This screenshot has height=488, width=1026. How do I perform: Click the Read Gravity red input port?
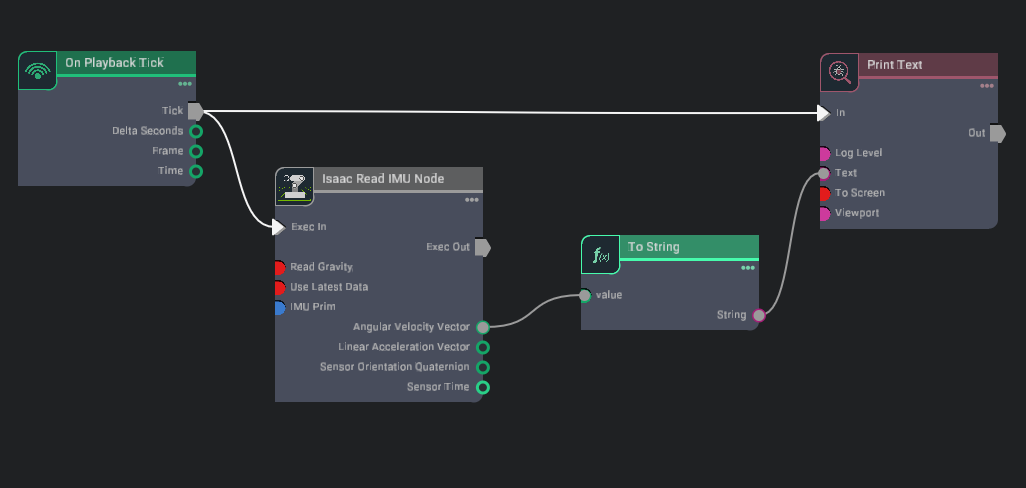(x=280, y=267)
